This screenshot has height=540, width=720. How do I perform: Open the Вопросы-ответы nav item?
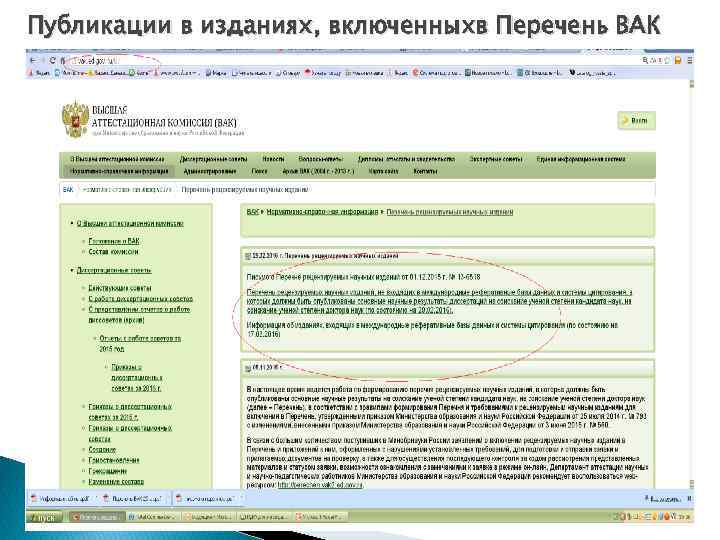(321, 159)
